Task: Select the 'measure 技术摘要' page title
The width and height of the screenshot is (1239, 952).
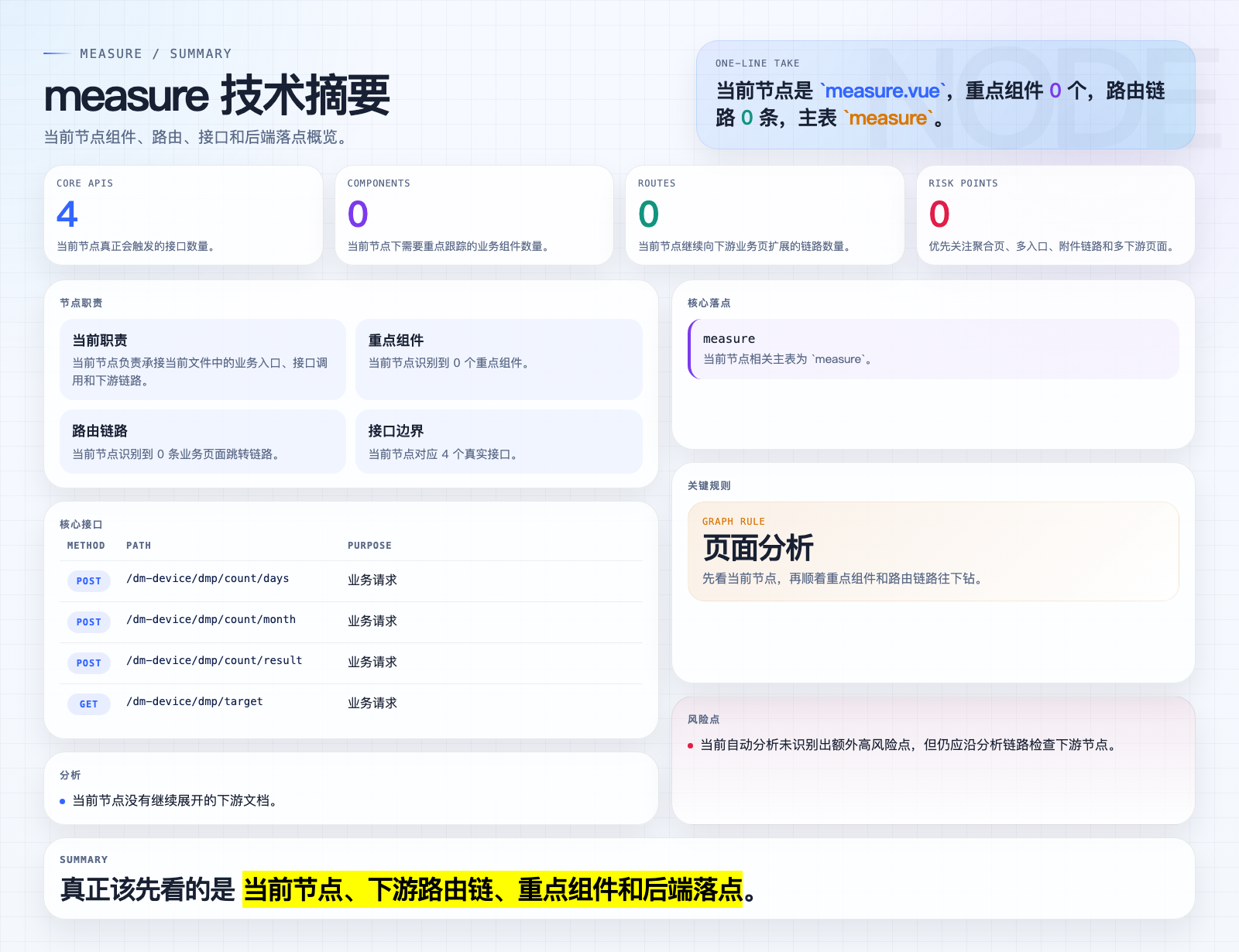Action: coord(217,95)
